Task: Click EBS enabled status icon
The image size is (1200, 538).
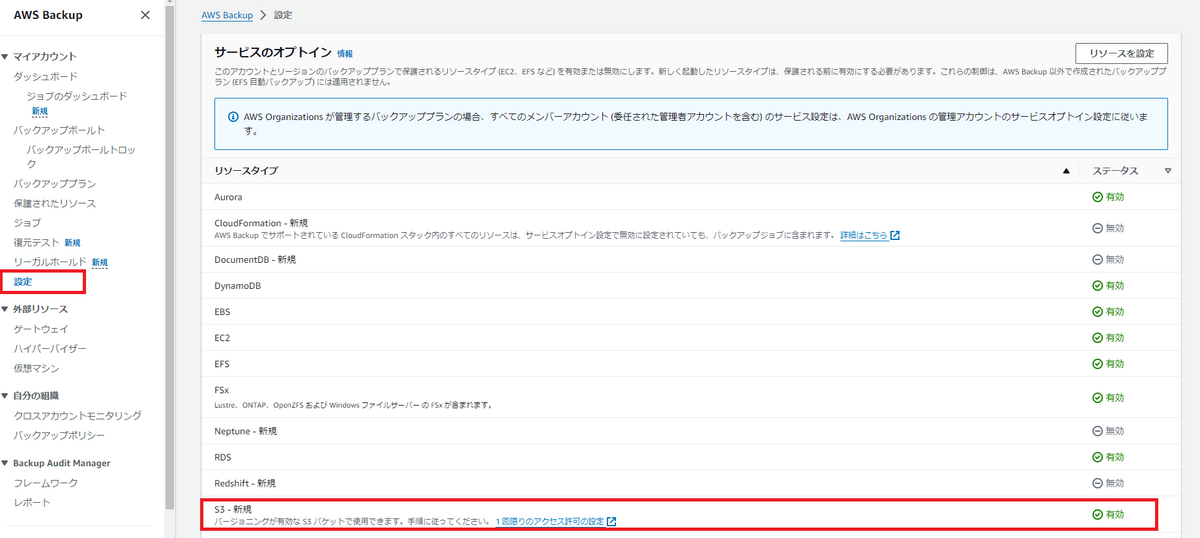Action: pyautogui.click(x=1097, y=312)
